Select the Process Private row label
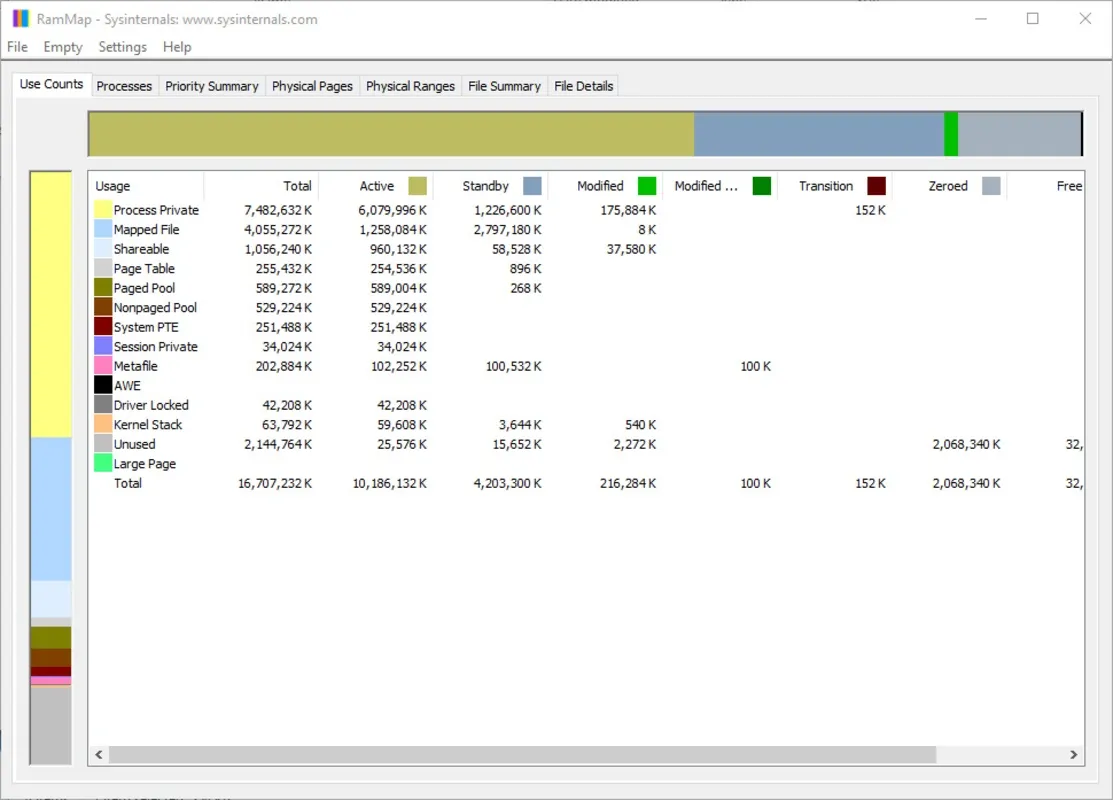Screen dimensions: 1113x800 (156, 210)
